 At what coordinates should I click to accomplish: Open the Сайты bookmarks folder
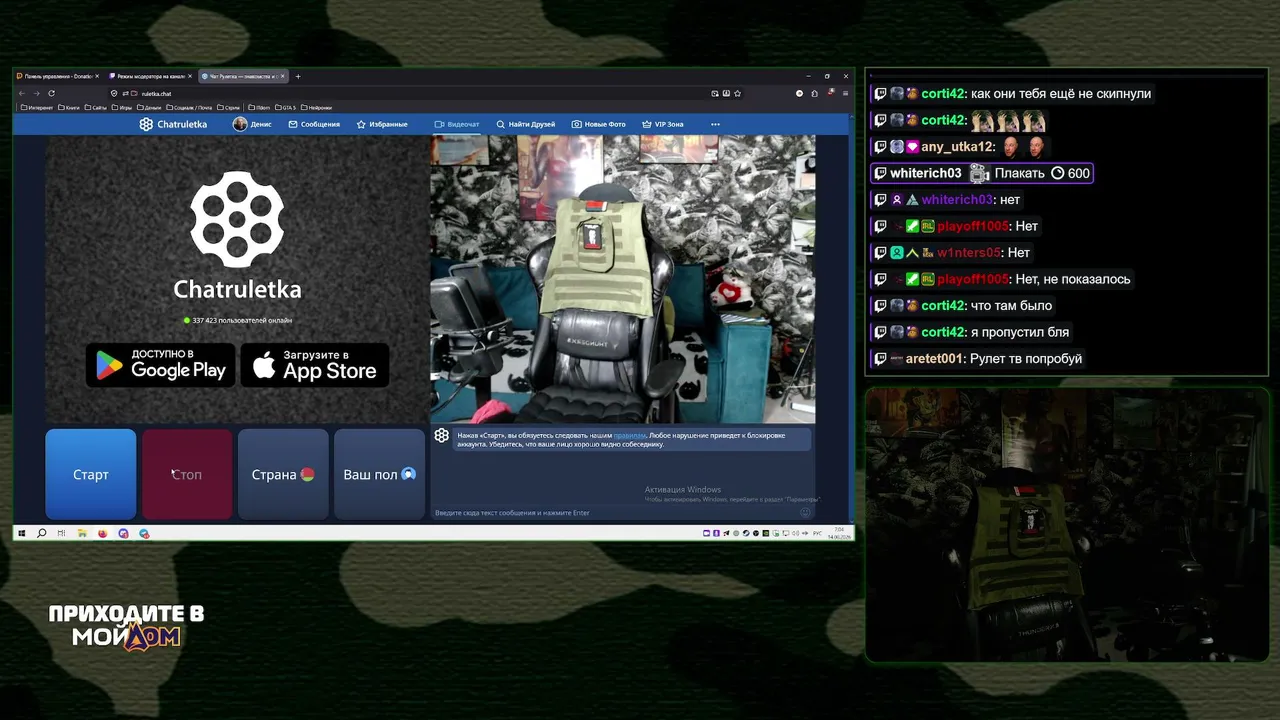(x=96, y=107)
